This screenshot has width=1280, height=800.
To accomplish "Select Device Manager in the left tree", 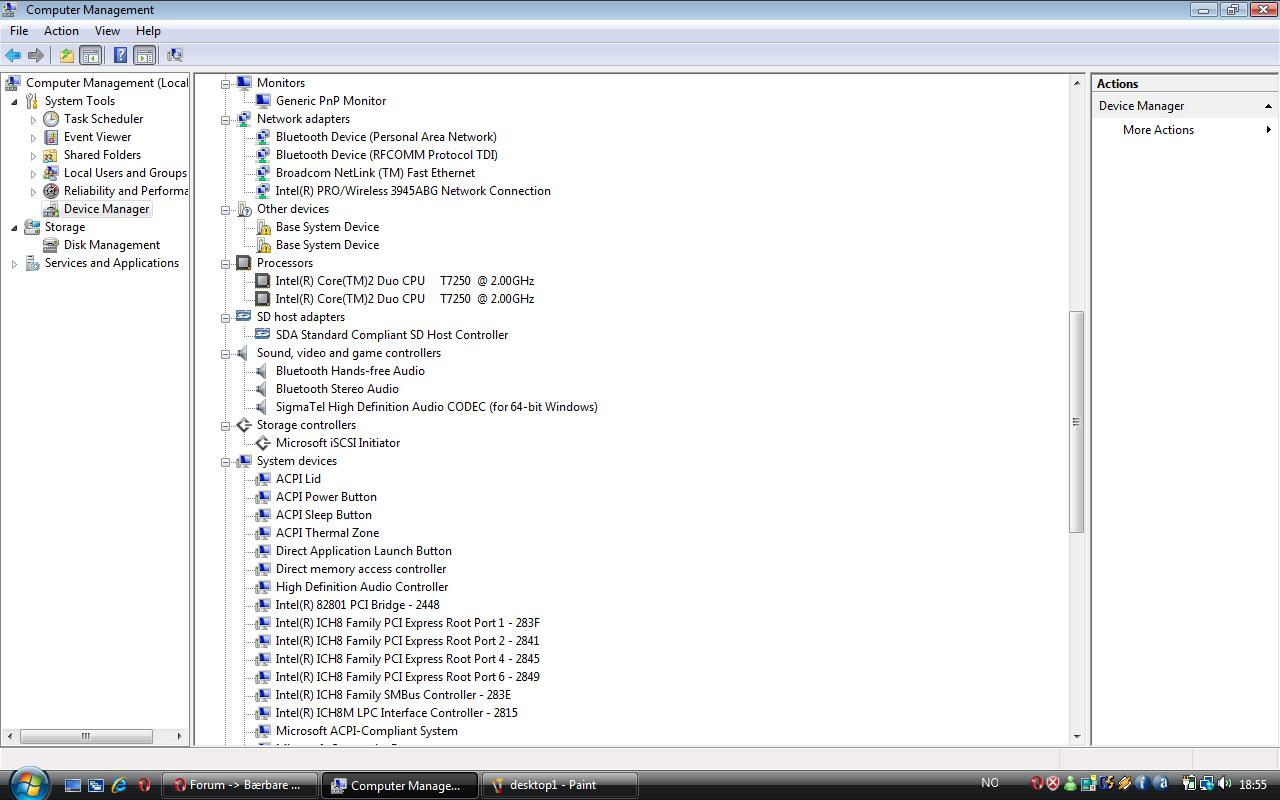I will click(106, 209).
